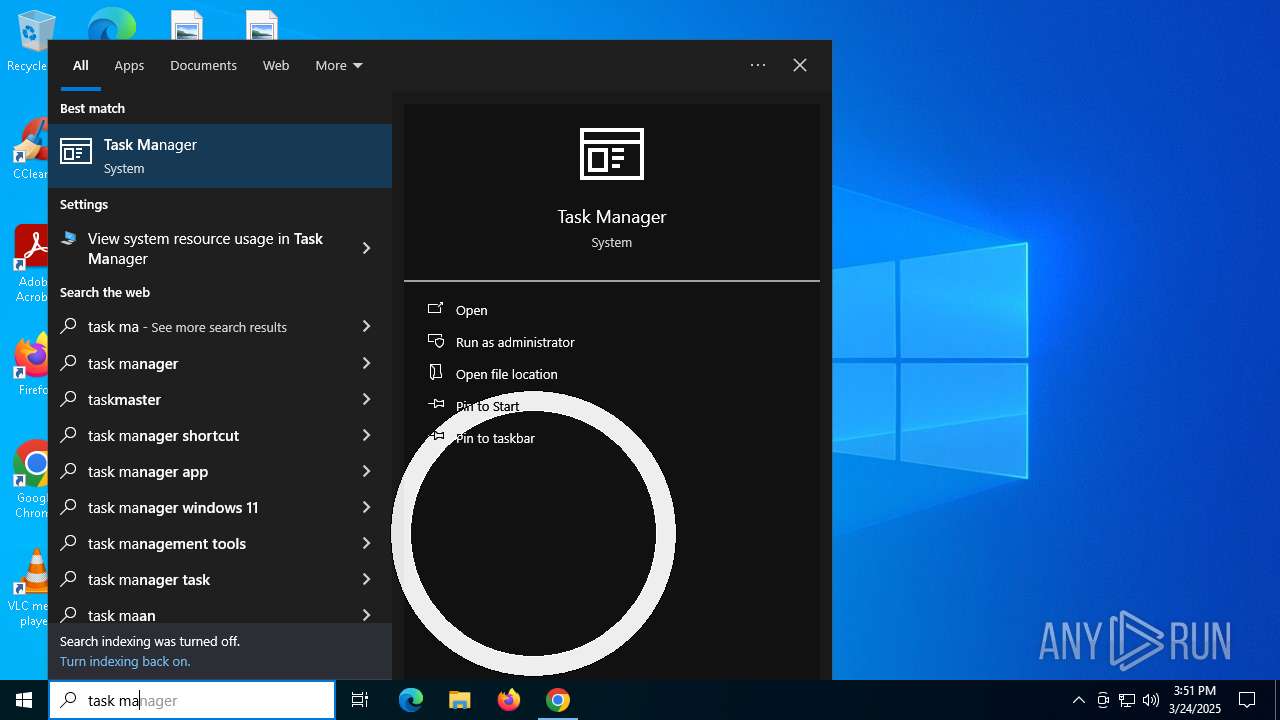Click the Open file location icon
The image size is (1280, 720).
tap(435, 373)
